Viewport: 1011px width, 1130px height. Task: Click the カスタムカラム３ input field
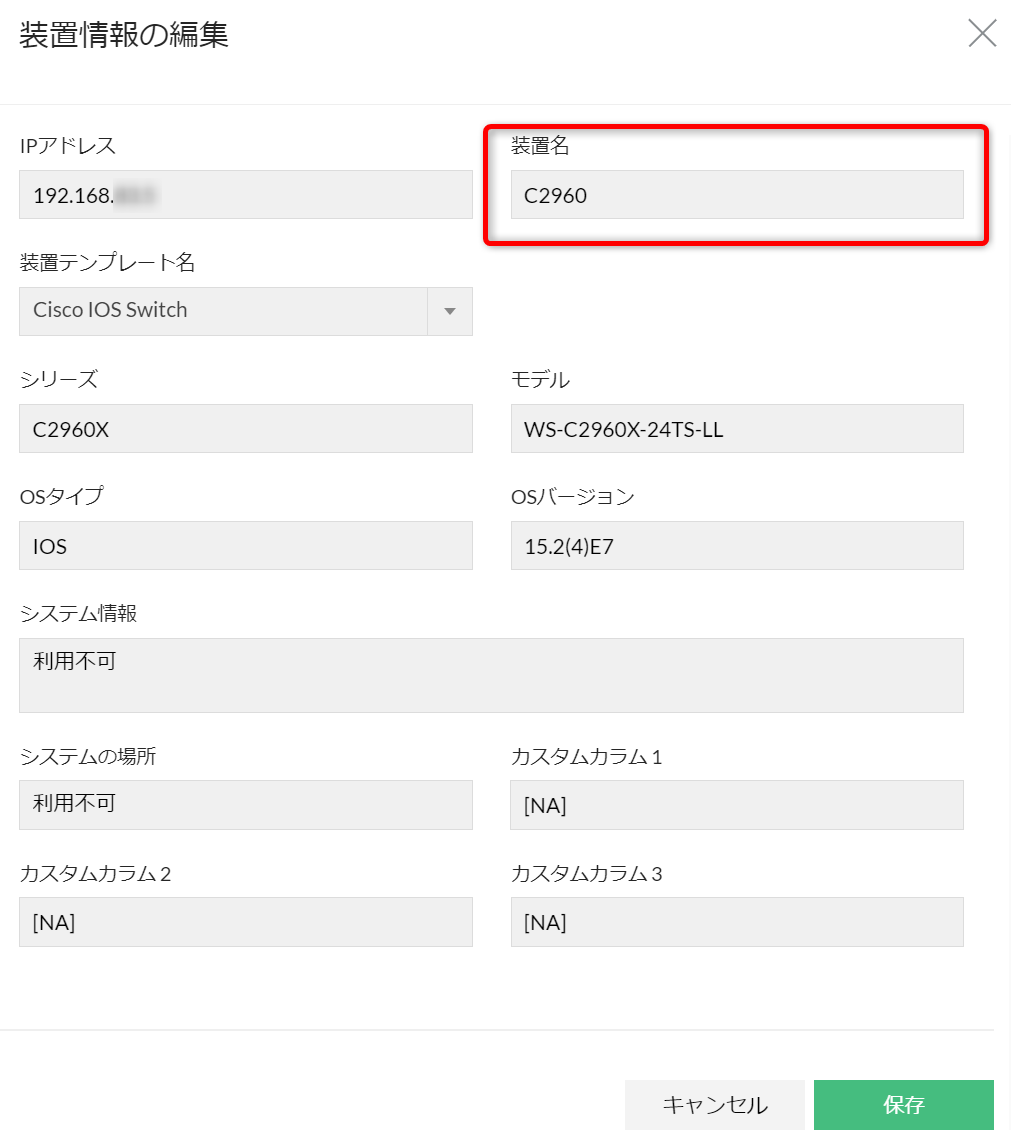click(x=736, y=922)
